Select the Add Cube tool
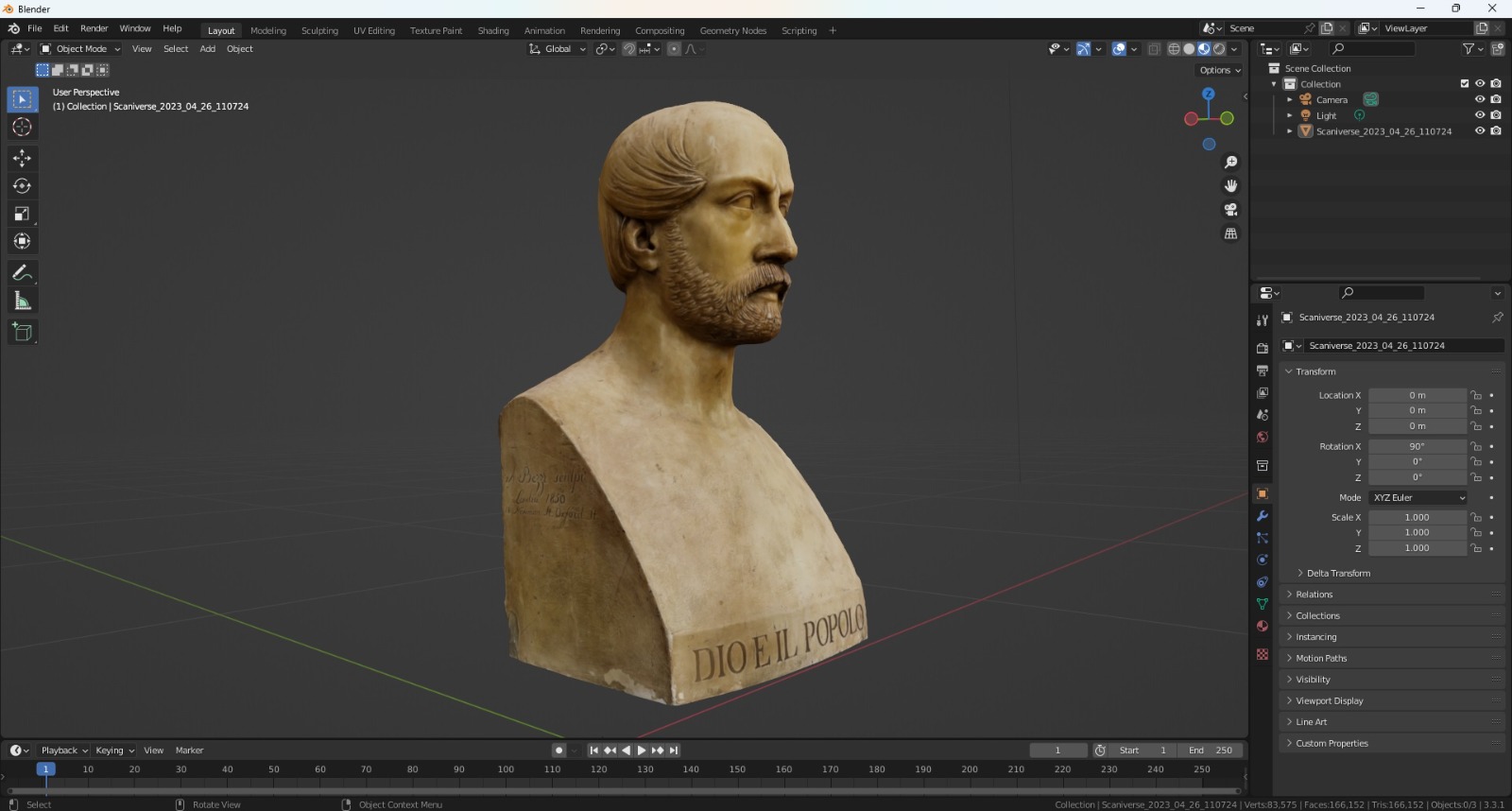1512x811 pixels. [x=22, y=332]
